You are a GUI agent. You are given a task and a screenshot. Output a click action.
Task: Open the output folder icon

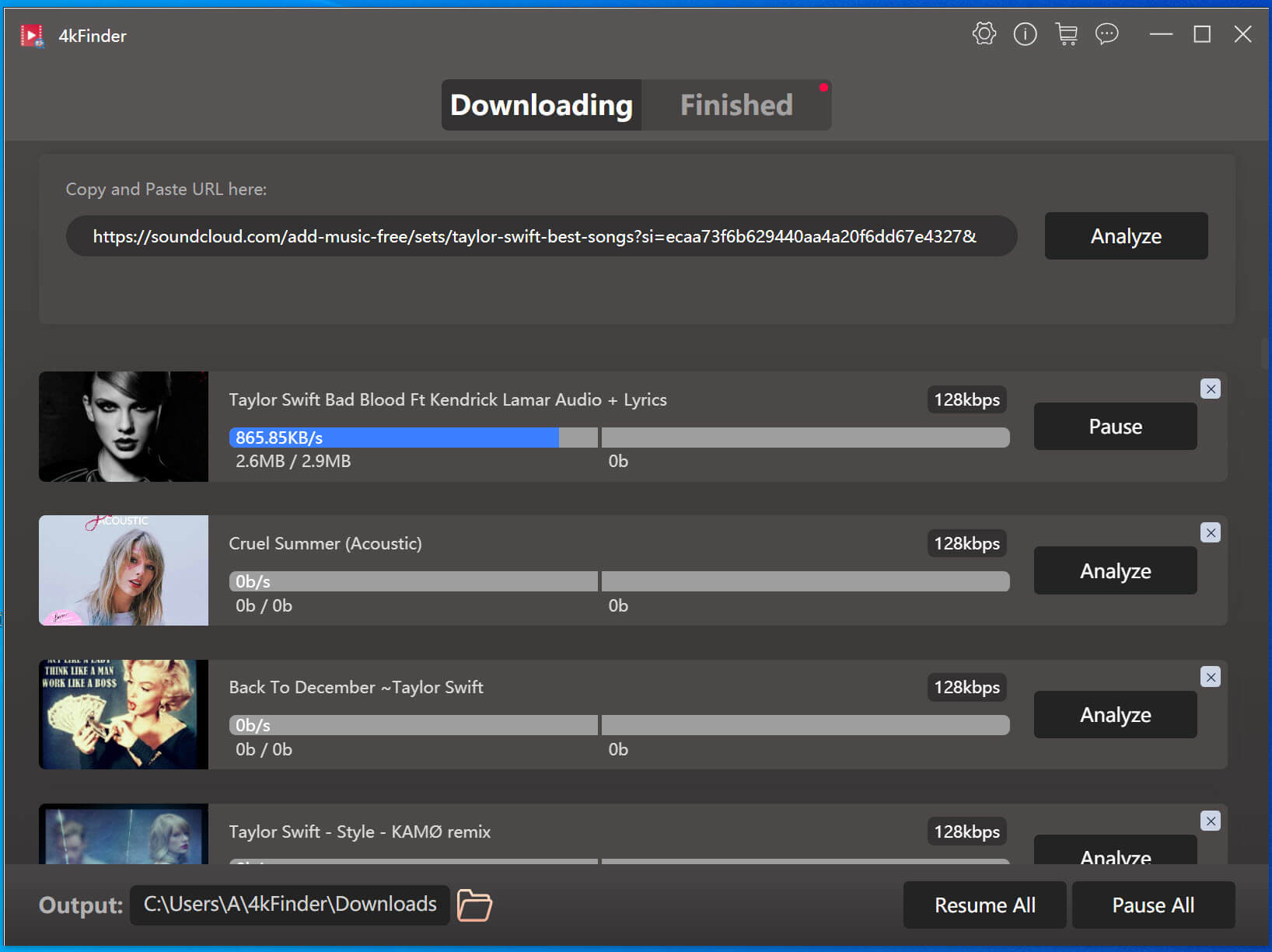point(474,905)
